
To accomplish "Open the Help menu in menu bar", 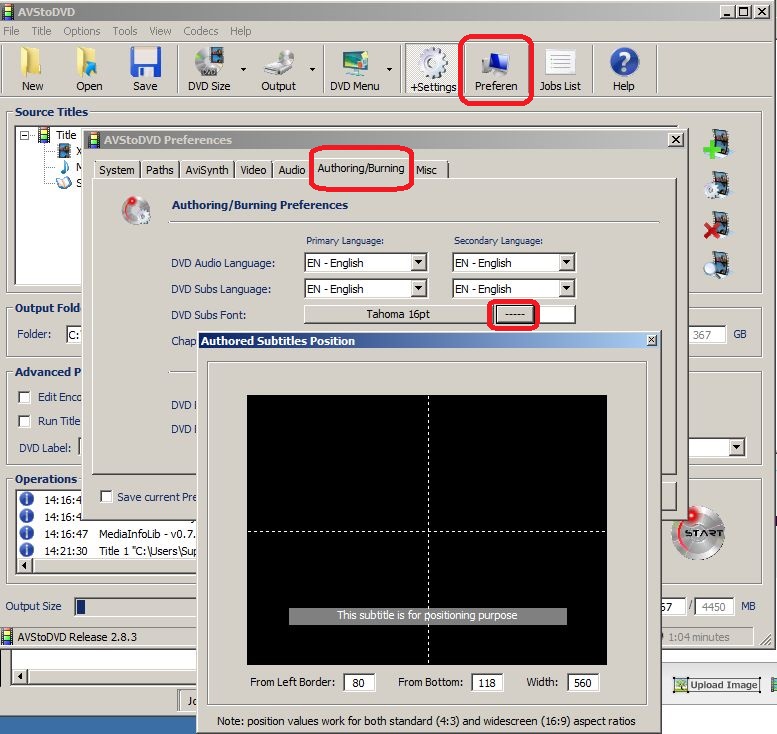I will point(240,31).
